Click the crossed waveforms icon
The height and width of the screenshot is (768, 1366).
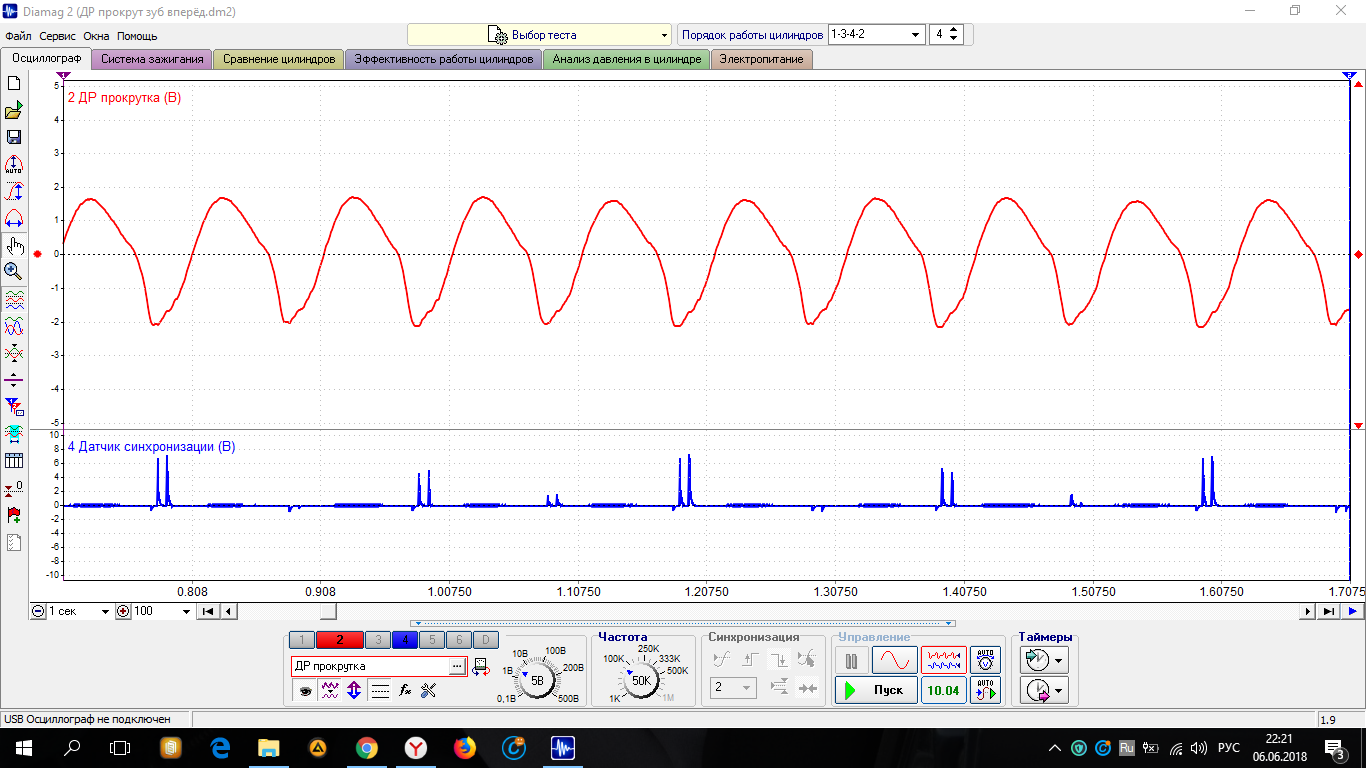tap(14, 353)
